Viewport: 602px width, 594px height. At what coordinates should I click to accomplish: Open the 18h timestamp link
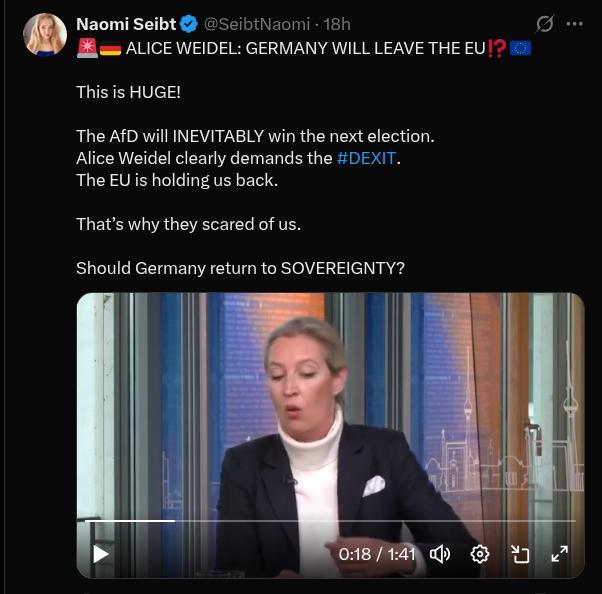337,24
